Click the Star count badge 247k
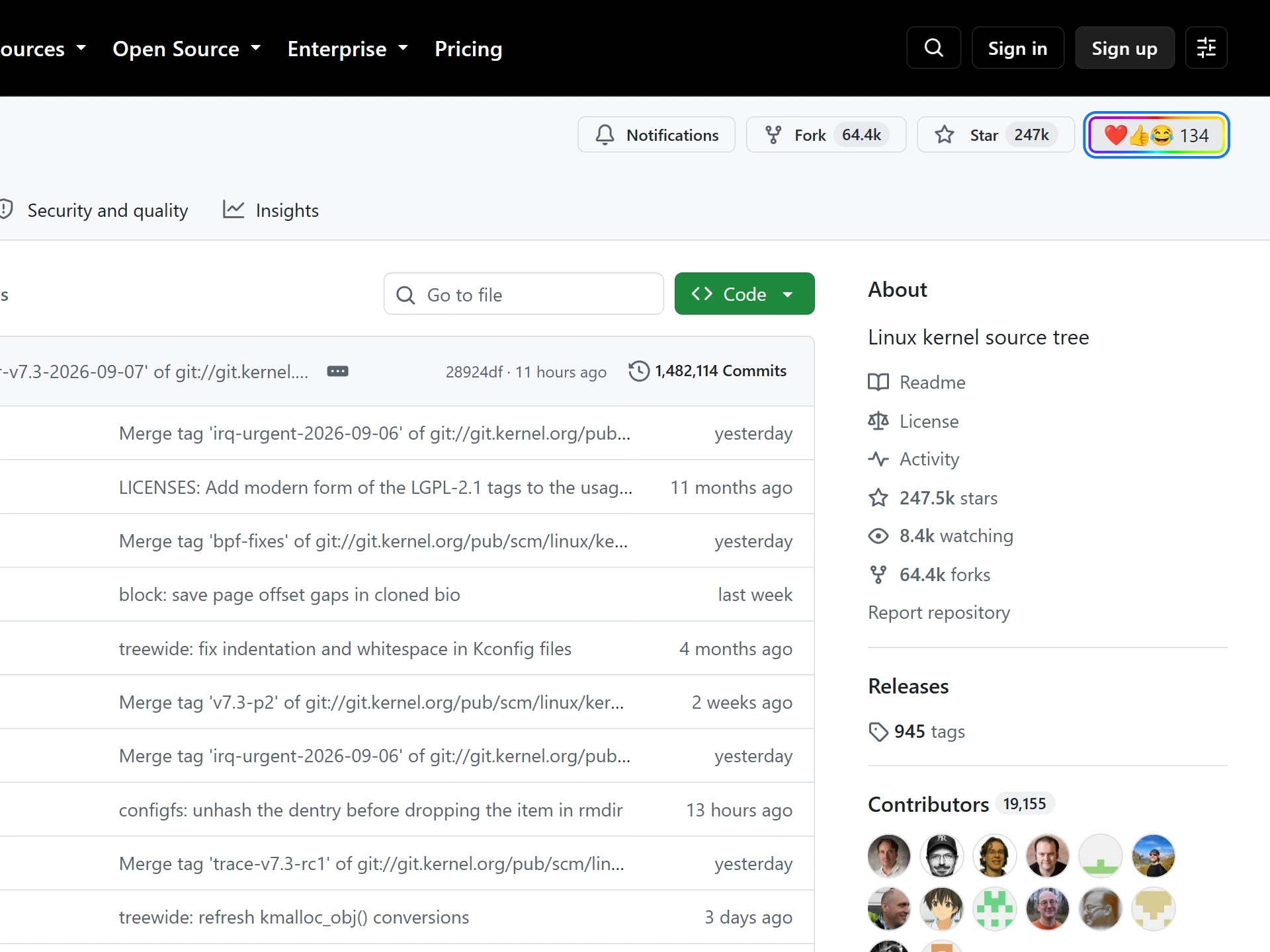The width and height of the screenshot is (1270, 952). (1031, 135)
